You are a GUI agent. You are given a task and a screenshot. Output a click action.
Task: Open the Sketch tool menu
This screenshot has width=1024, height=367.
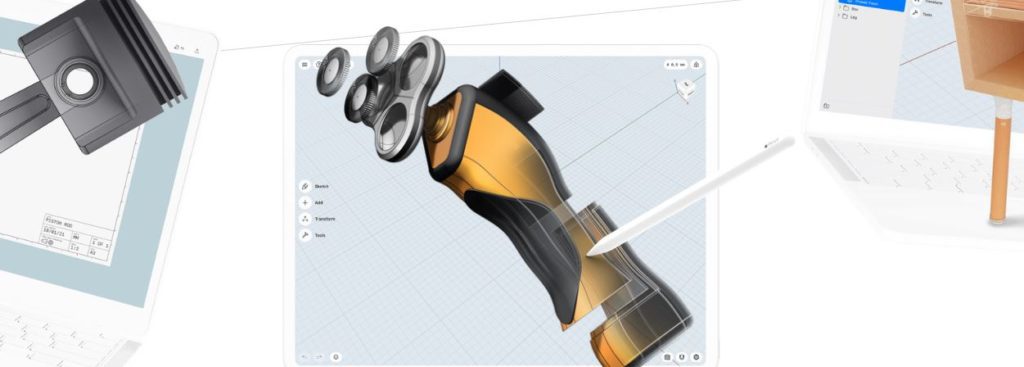(x=315, y=186)
